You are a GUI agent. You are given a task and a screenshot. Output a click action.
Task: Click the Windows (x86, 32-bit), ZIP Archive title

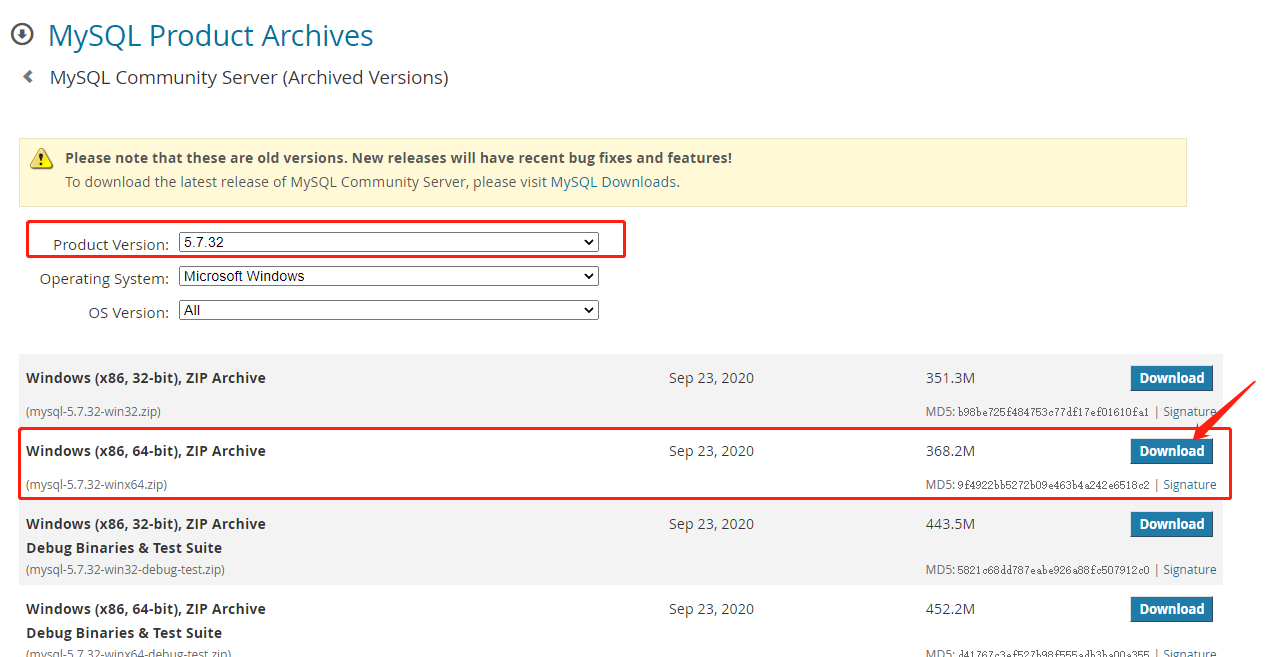coord(146,378)
